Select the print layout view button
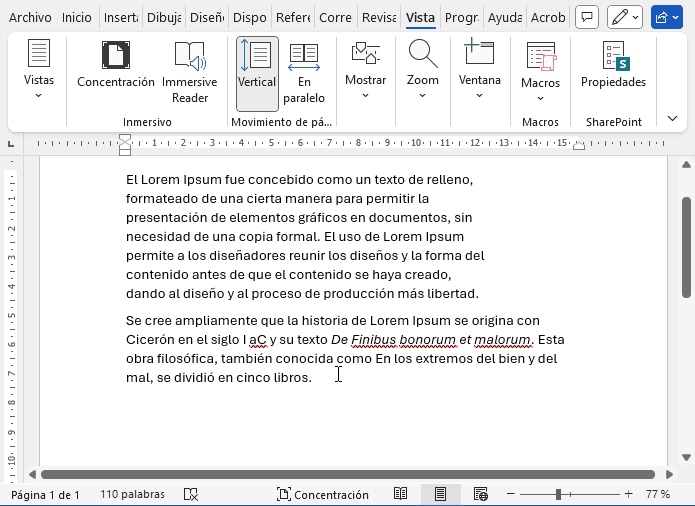This screenshot has width=695, height=506. click(x=440, y=494)
